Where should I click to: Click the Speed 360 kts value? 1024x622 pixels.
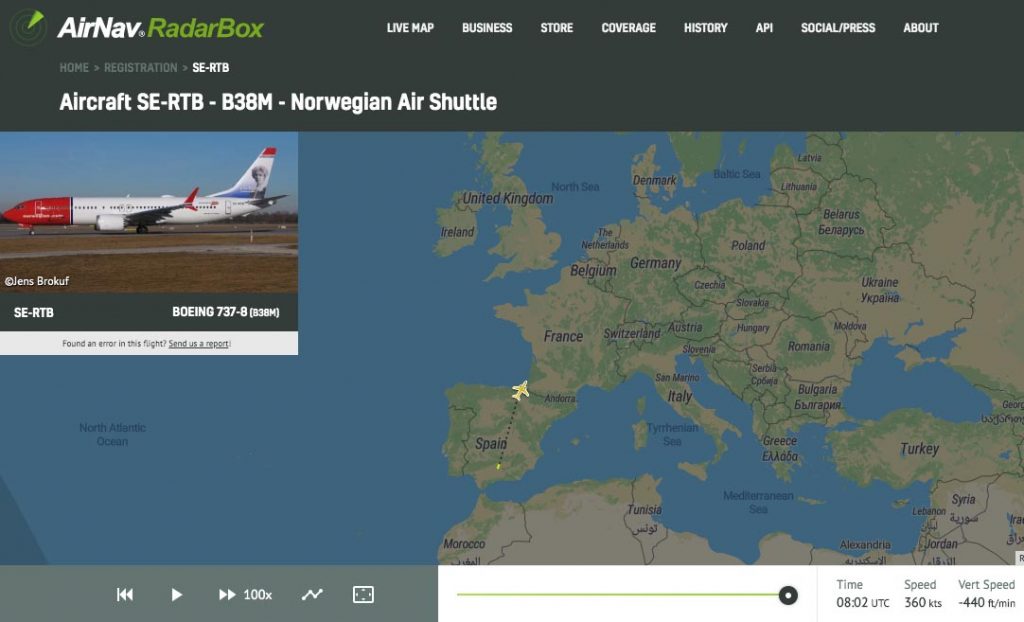coord(923,602)
